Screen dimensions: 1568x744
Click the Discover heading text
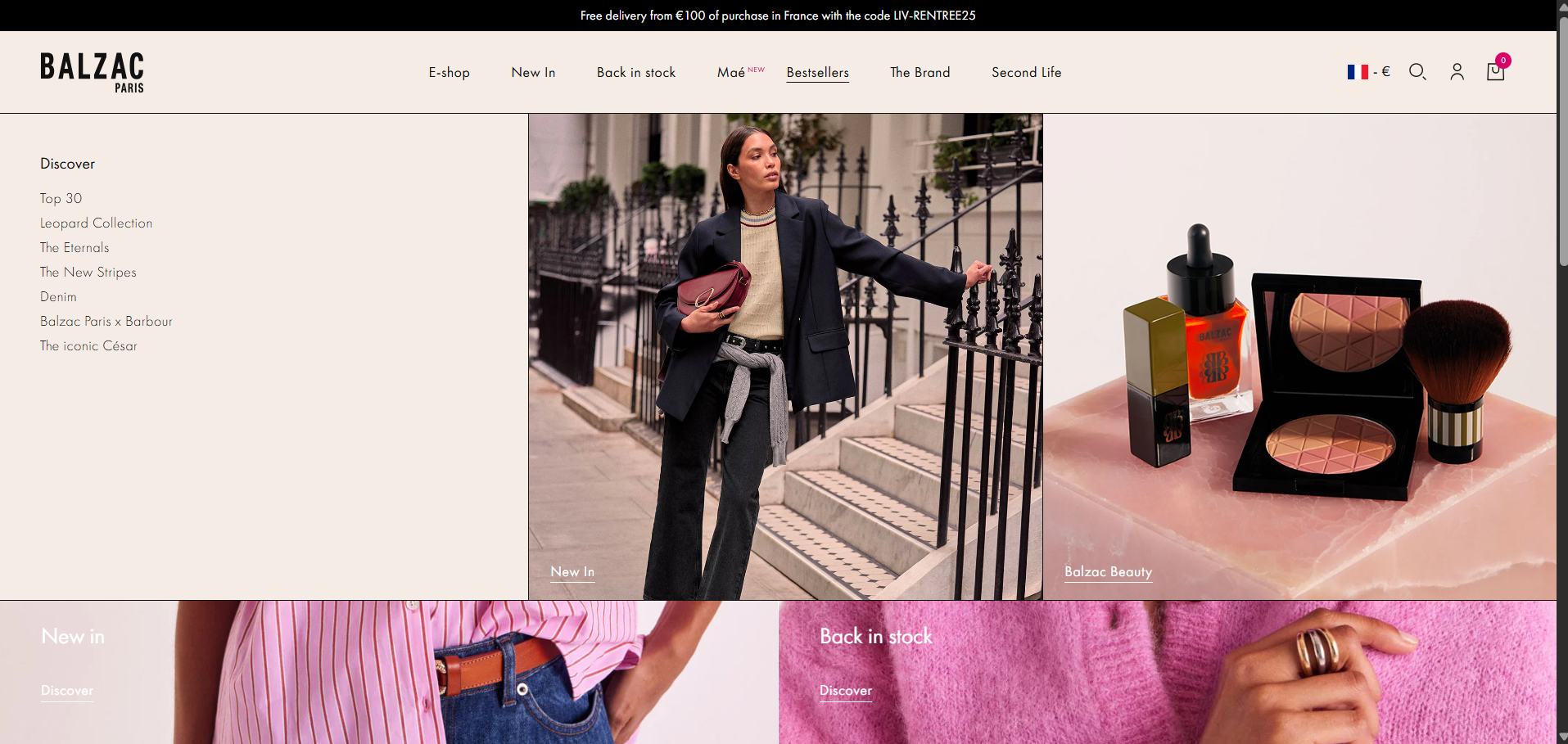pyautogui.click(x=68, y=164)
